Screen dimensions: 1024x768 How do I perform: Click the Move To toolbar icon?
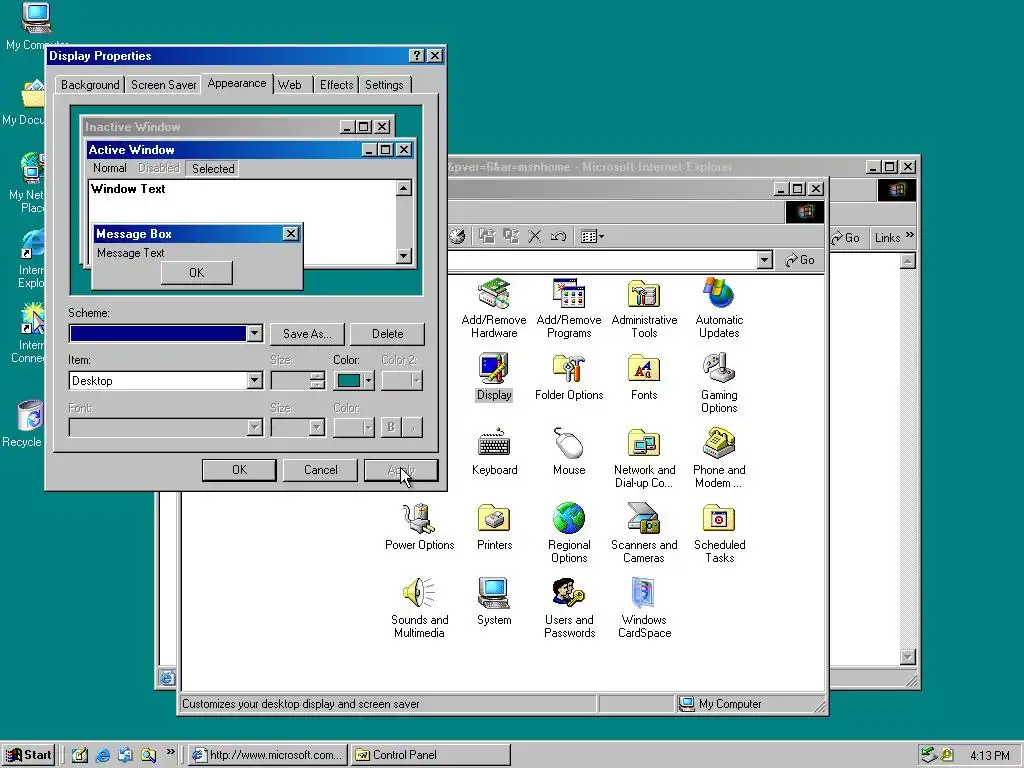pyautogui.click(x=487, y=236)
